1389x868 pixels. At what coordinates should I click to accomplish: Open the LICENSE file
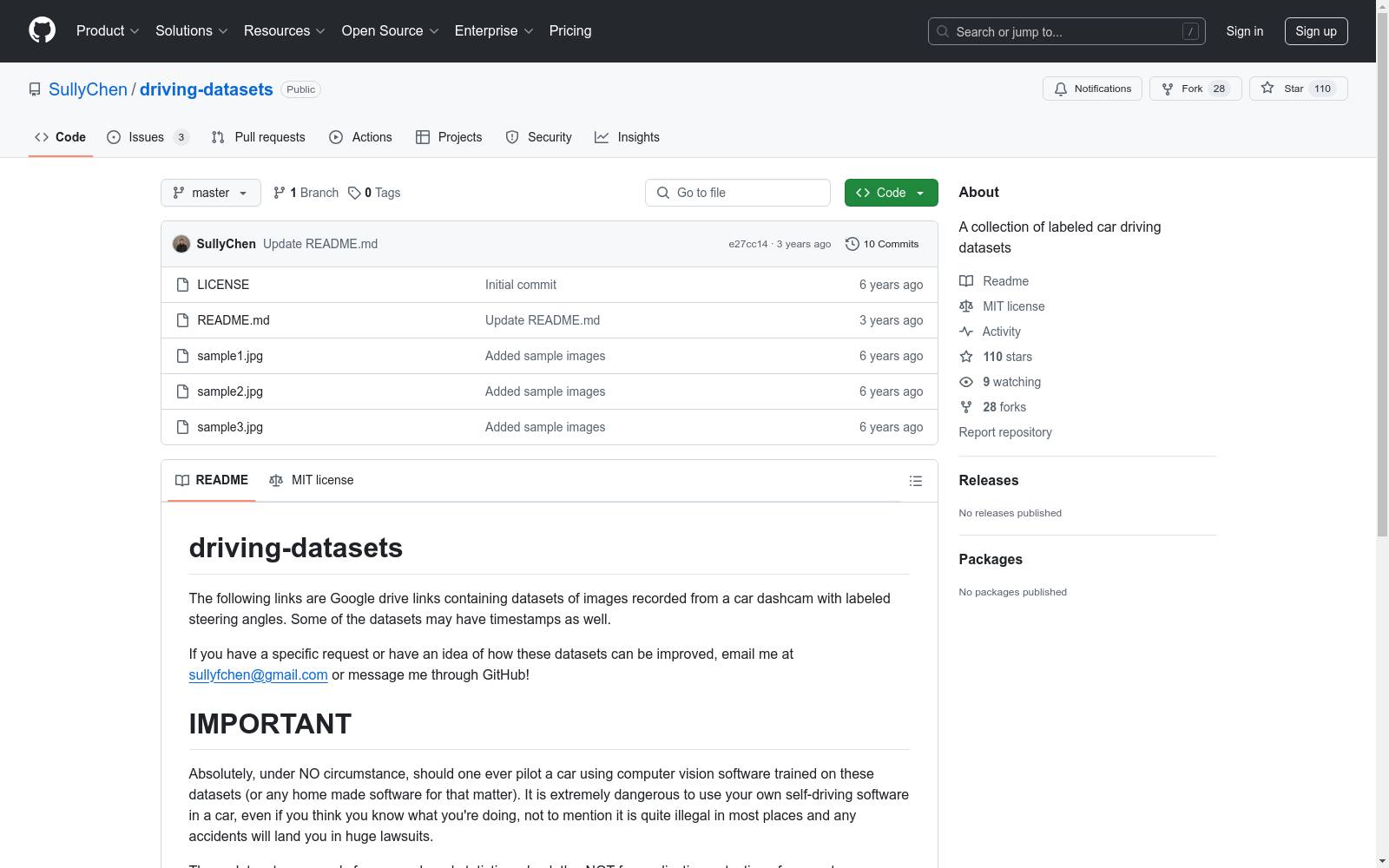[x=223, y=285]
